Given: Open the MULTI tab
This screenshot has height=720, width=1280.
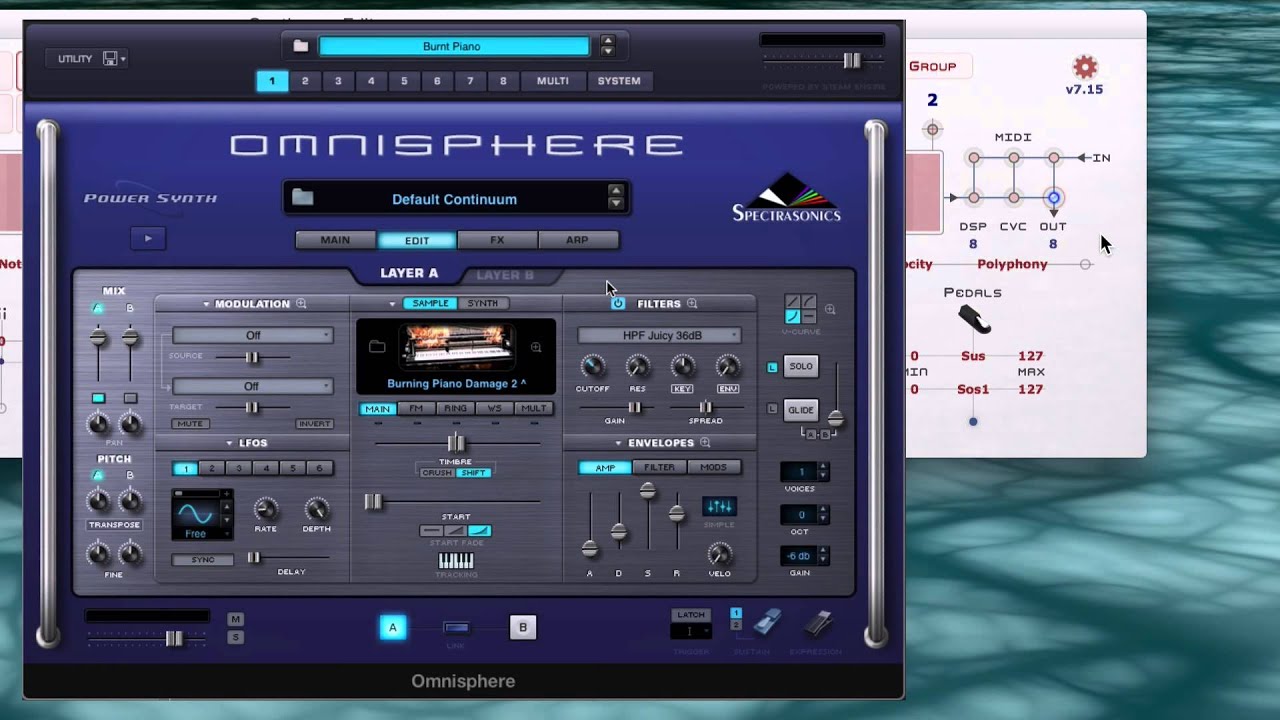Looking at the screenshot, I should (x=553, y=81).
